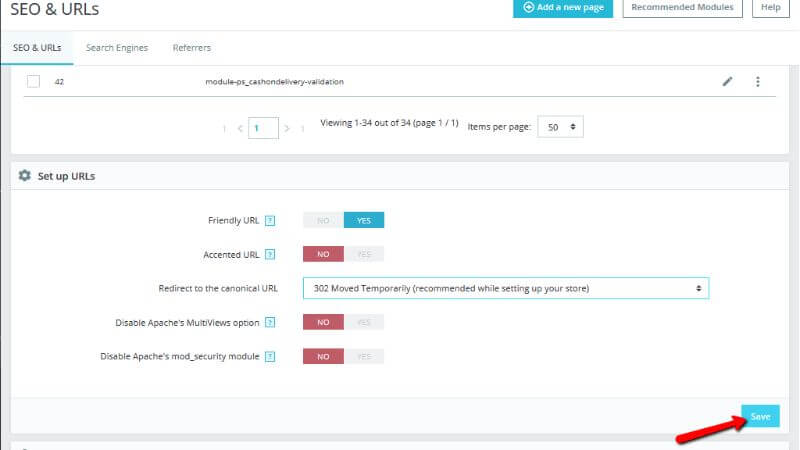Set Disable Apache's mod_security module to NO

[x=323, y=356]
